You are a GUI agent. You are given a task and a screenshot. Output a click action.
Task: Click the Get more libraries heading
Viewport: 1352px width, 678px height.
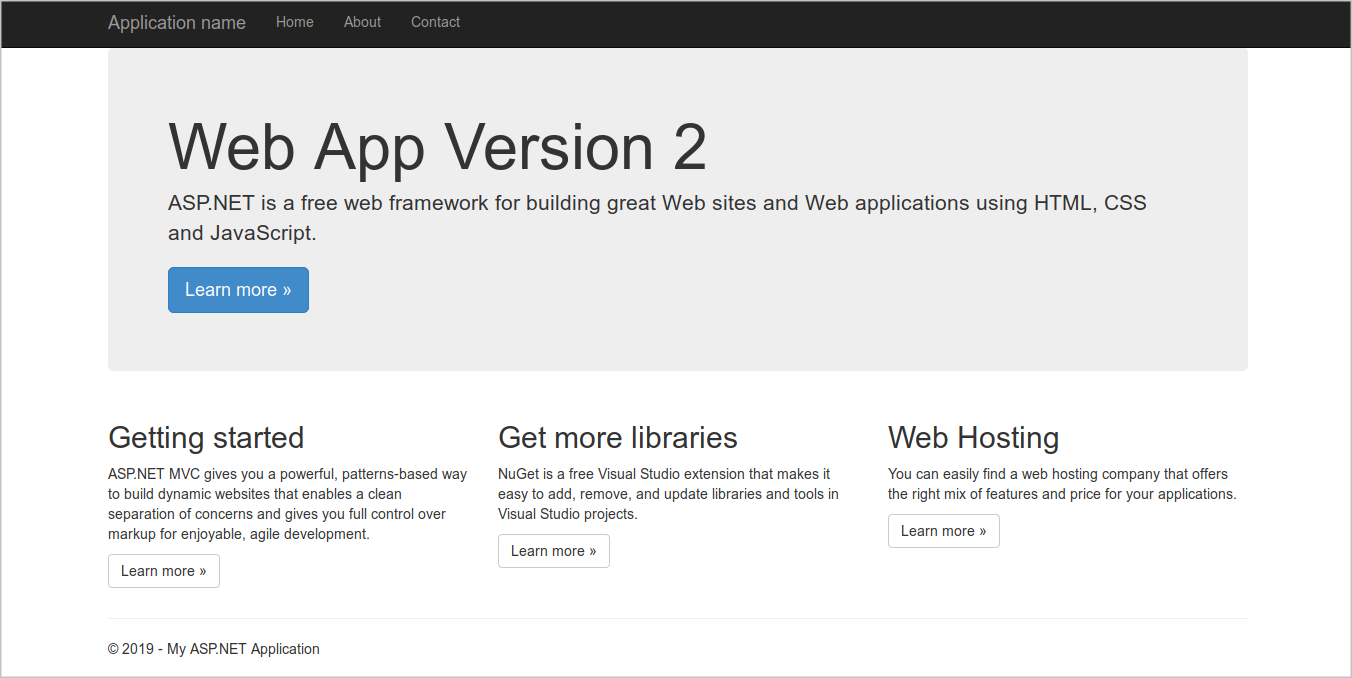pos(618,438)
